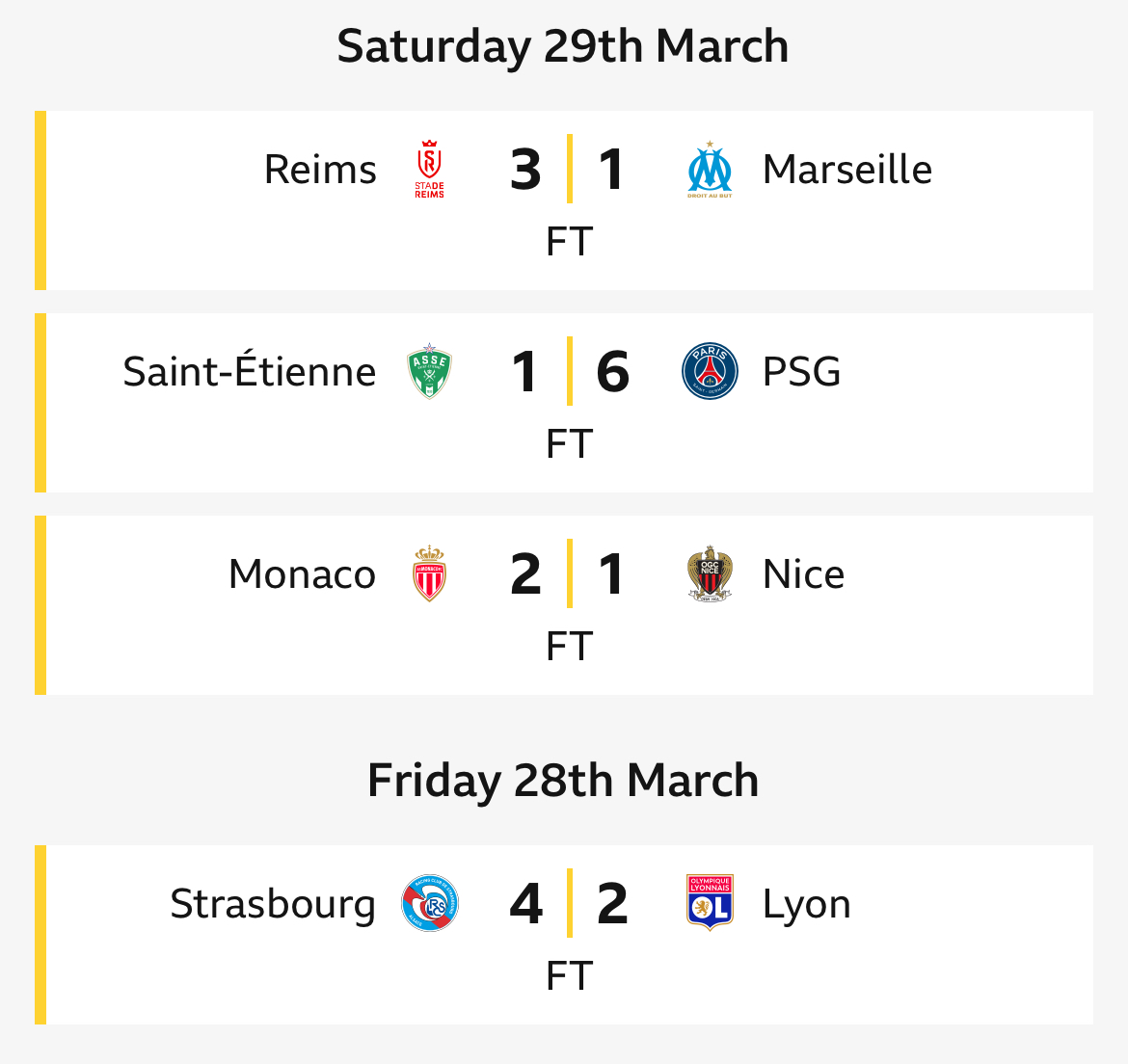Screen dimensions: 1128x1064
Task: Click the Olympique Lyonnais crest
Action: click(710, 903)
